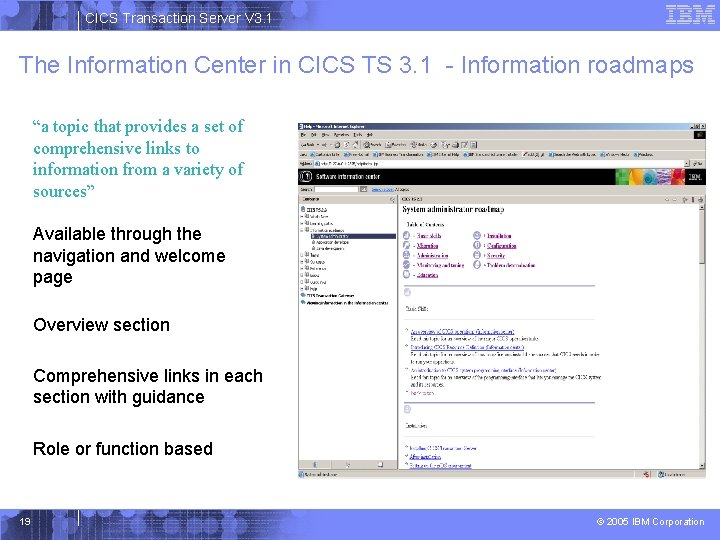Click the browser Home toolbar icon

point(356,145)
